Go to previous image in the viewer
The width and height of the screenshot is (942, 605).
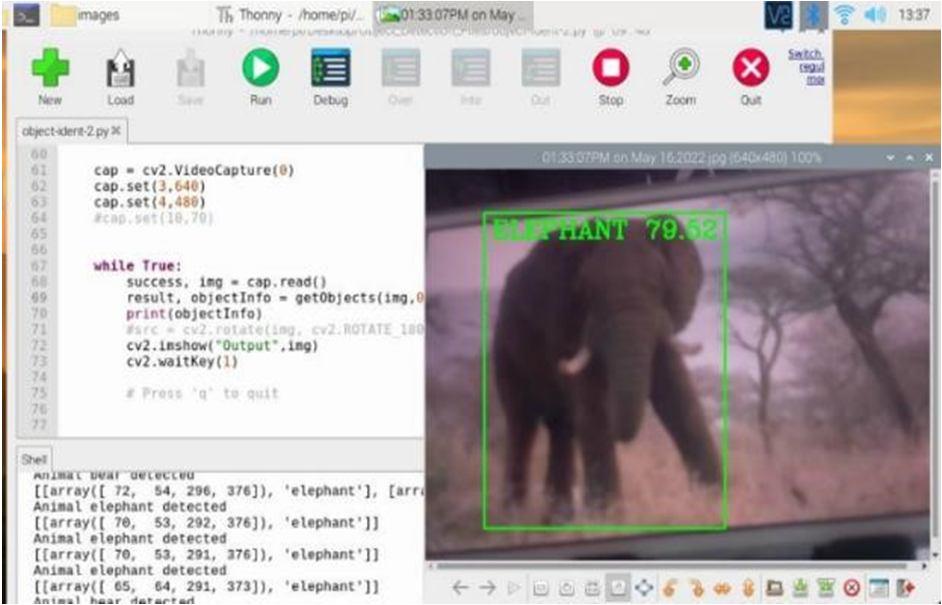(x=460, y=587)
